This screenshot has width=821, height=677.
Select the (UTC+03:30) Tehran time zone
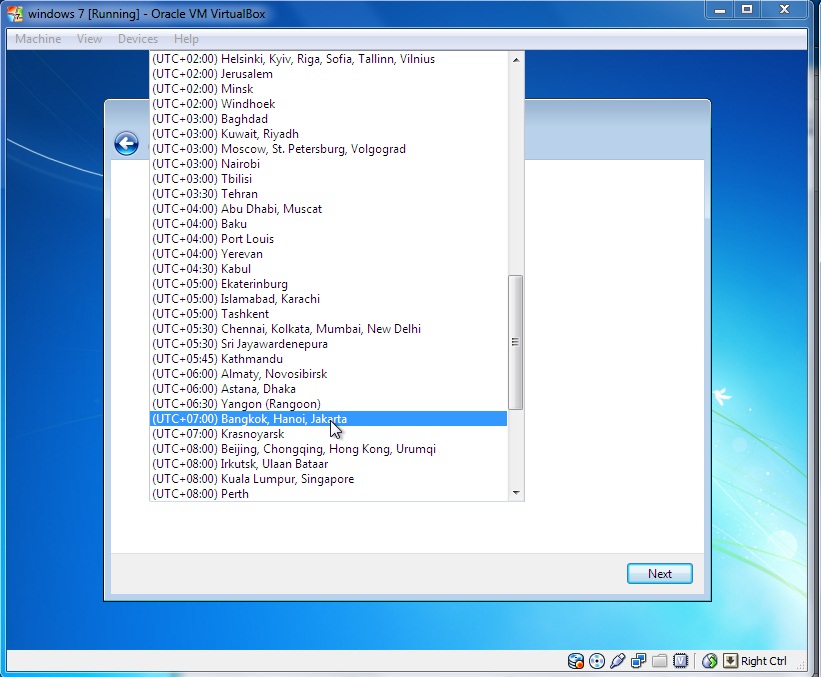[x=328, y=194]
